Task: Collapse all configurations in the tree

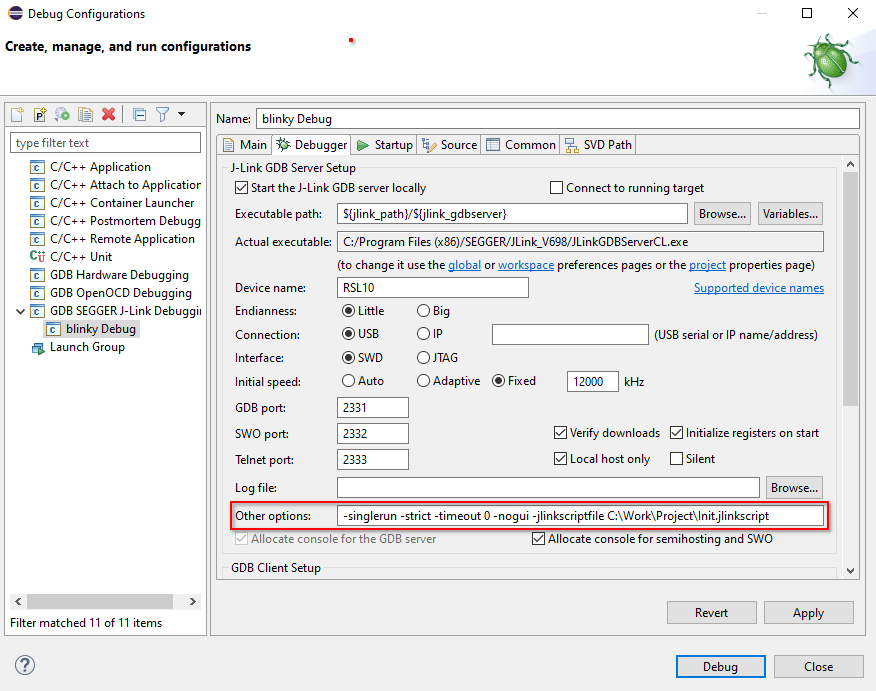Action: 139,115
